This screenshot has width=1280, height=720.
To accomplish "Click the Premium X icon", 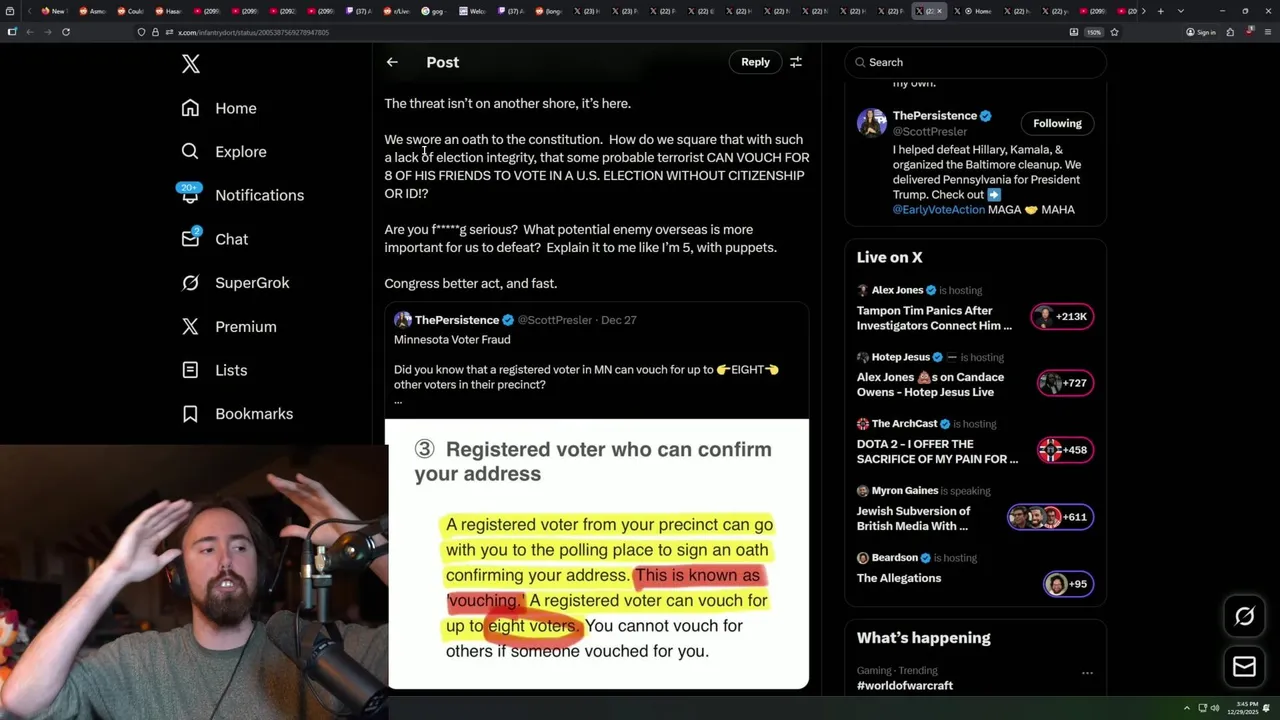I will 190,327.
